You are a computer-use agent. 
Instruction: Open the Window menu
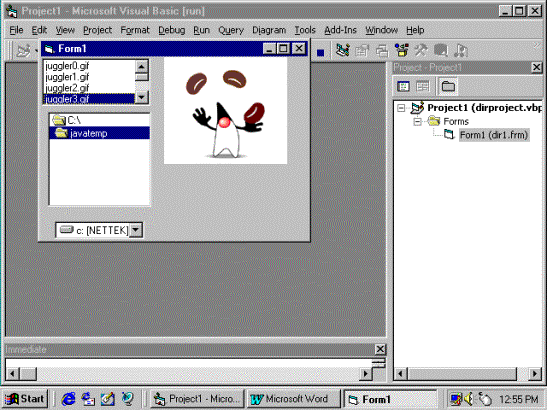[381, 30]
